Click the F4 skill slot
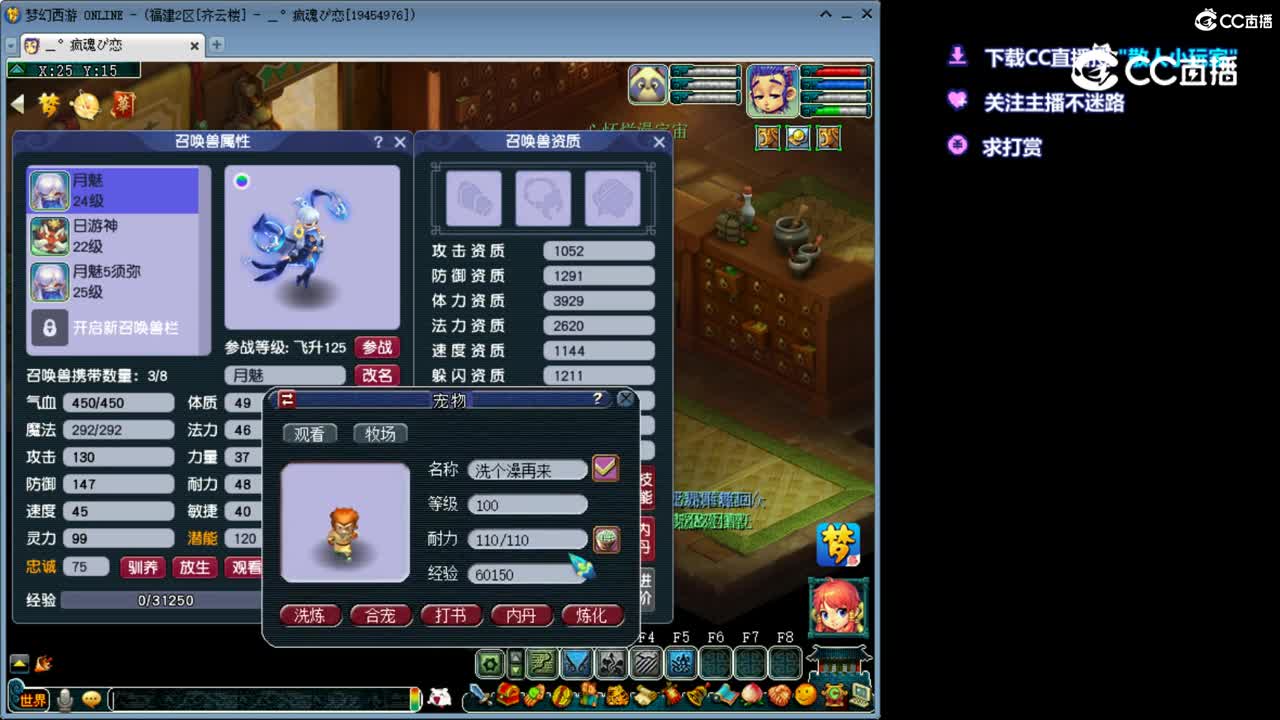The height and width of the screenshot is (720, 1280). (647, 663)
